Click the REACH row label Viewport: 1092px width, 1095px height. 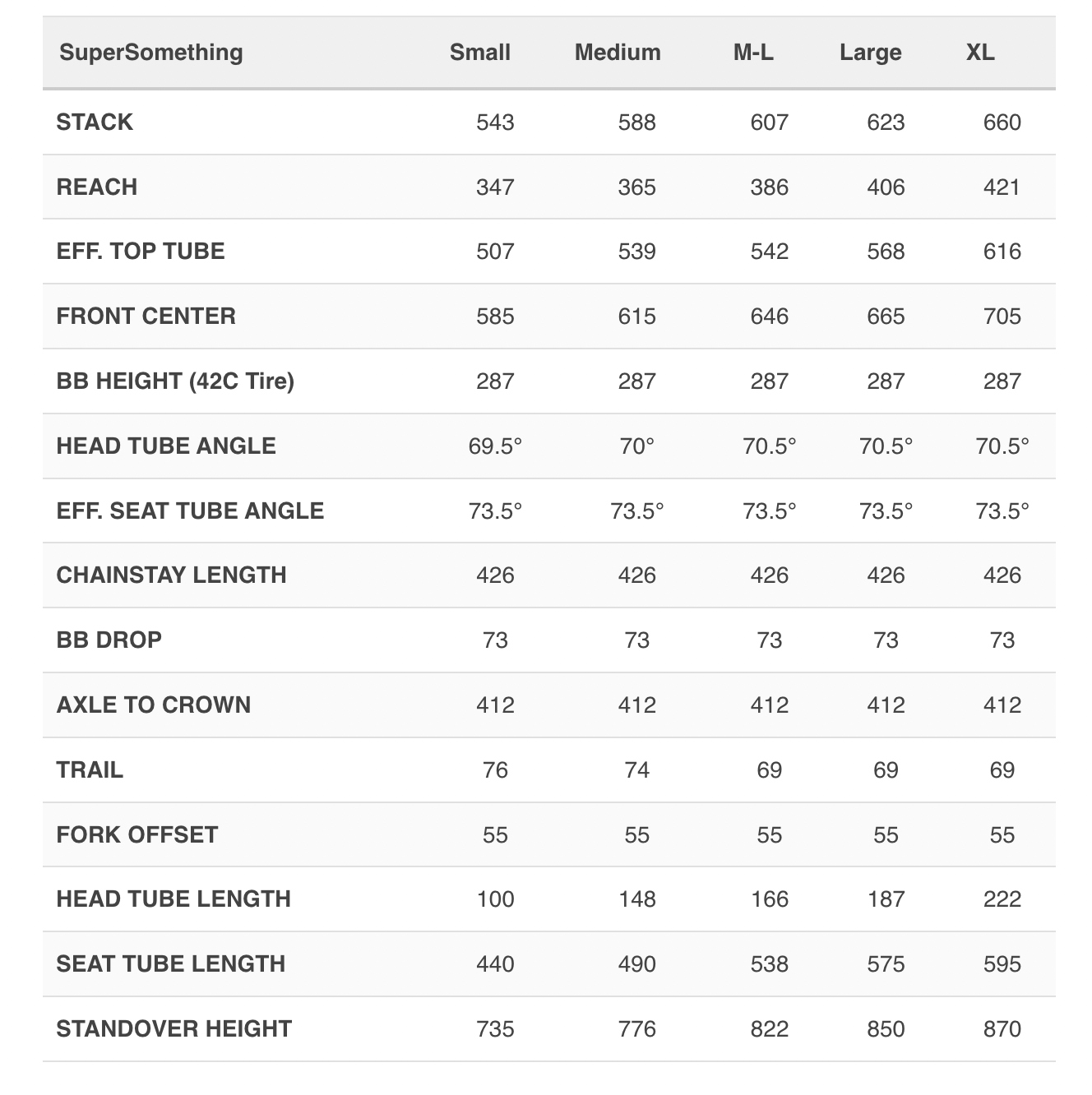tap(97, 187)
